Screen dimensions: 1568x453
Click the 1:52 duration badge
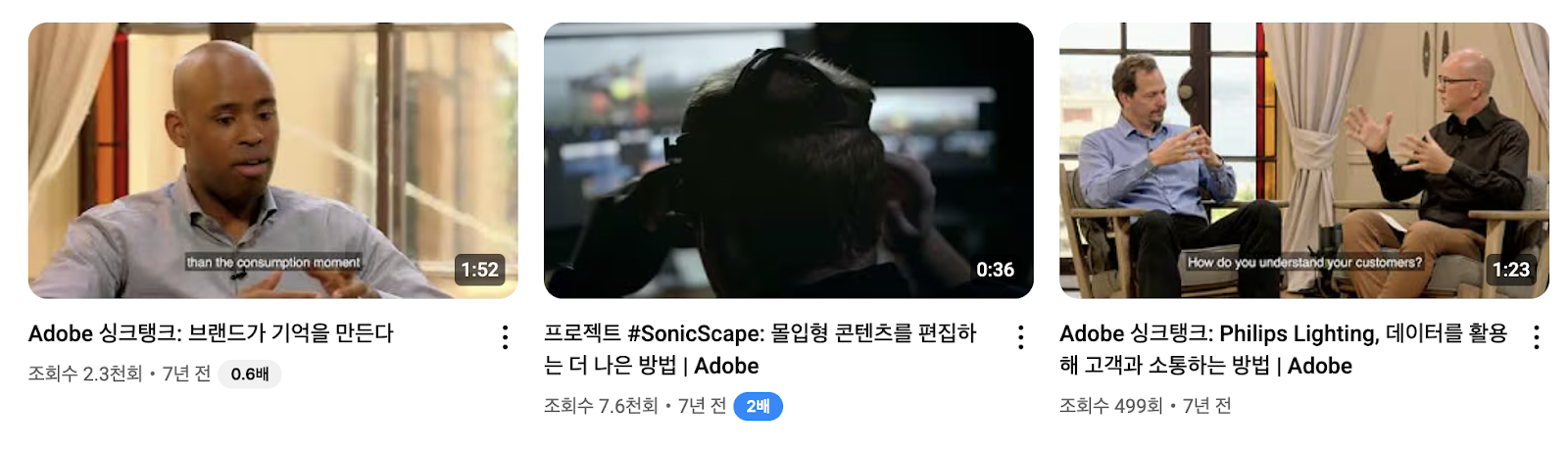point(480,270)
